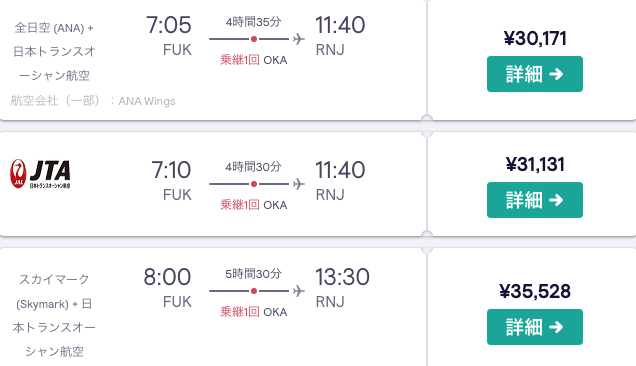The image size is (636, 366).
Task: Click arrow in first 詳細 button
Action: (556, 74)
